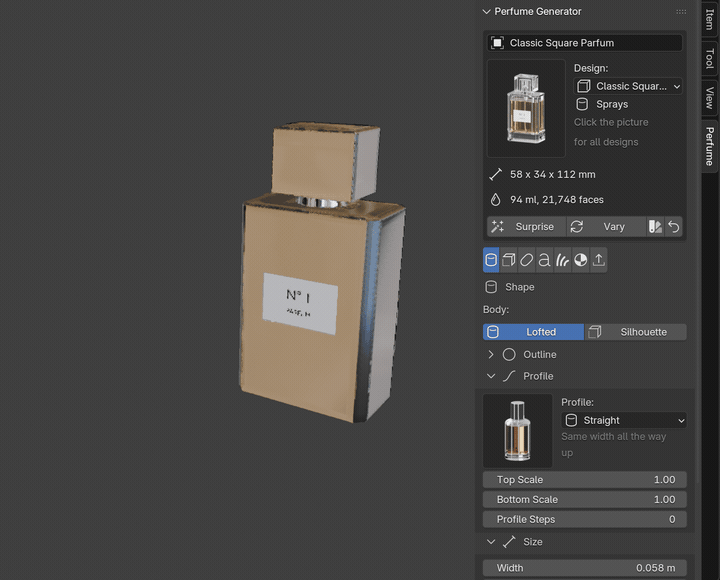The height and width of the screenshot is (580, 720).
Task: Click the '94 ml, 21,748 faces' info text
Action: click(x=557, y=200)
